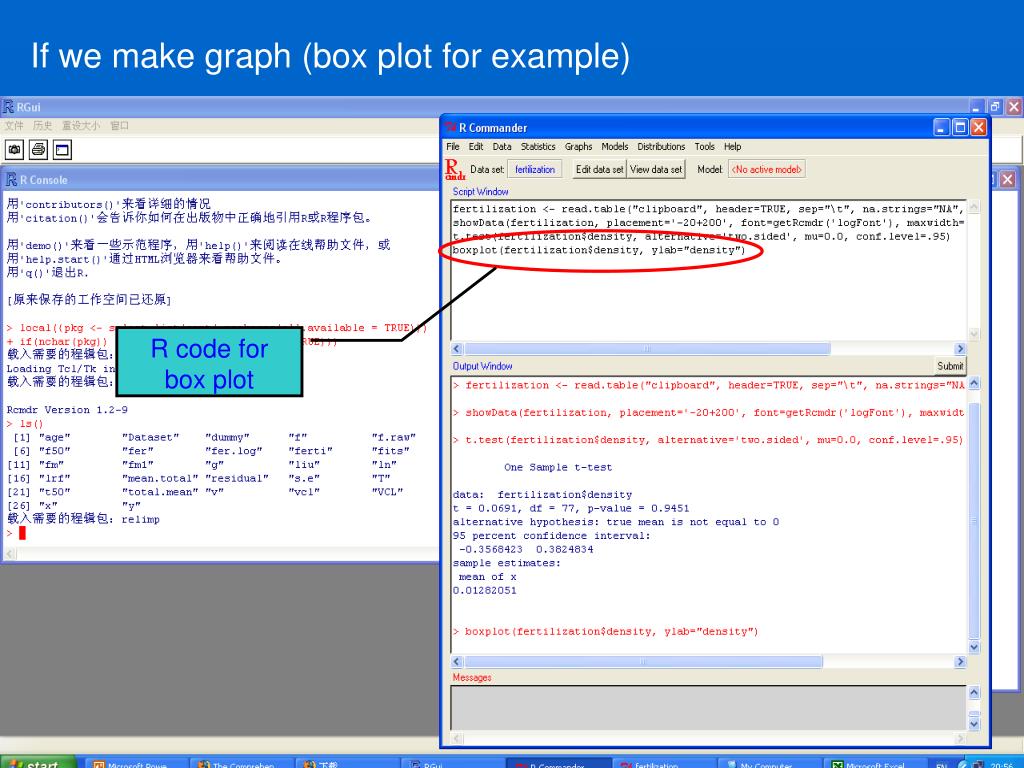Click the R Console title bar
The height and width of the screenshot is (768, 1024).
222,180
